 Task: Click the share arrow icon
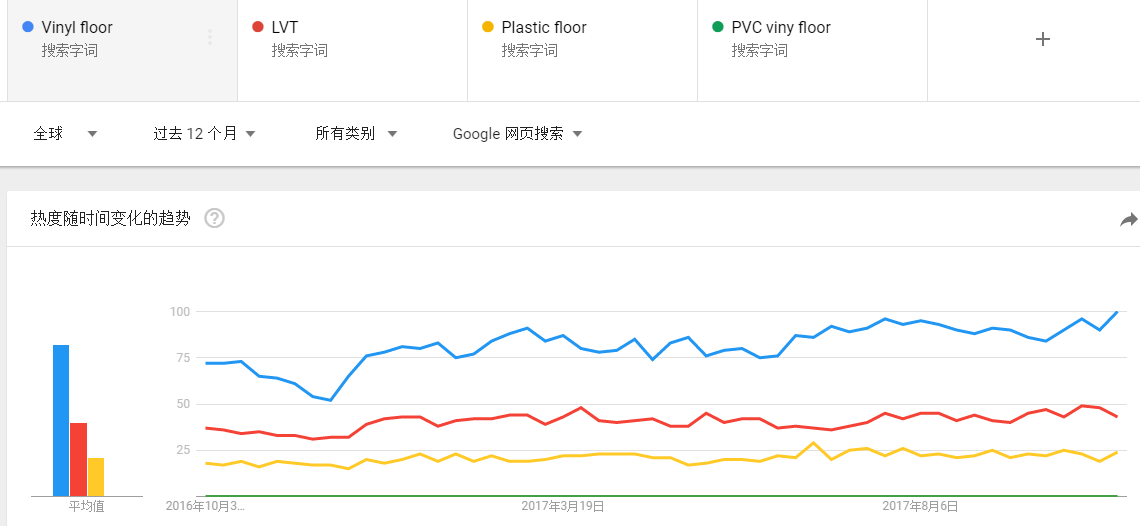[x=1128, y=220]
